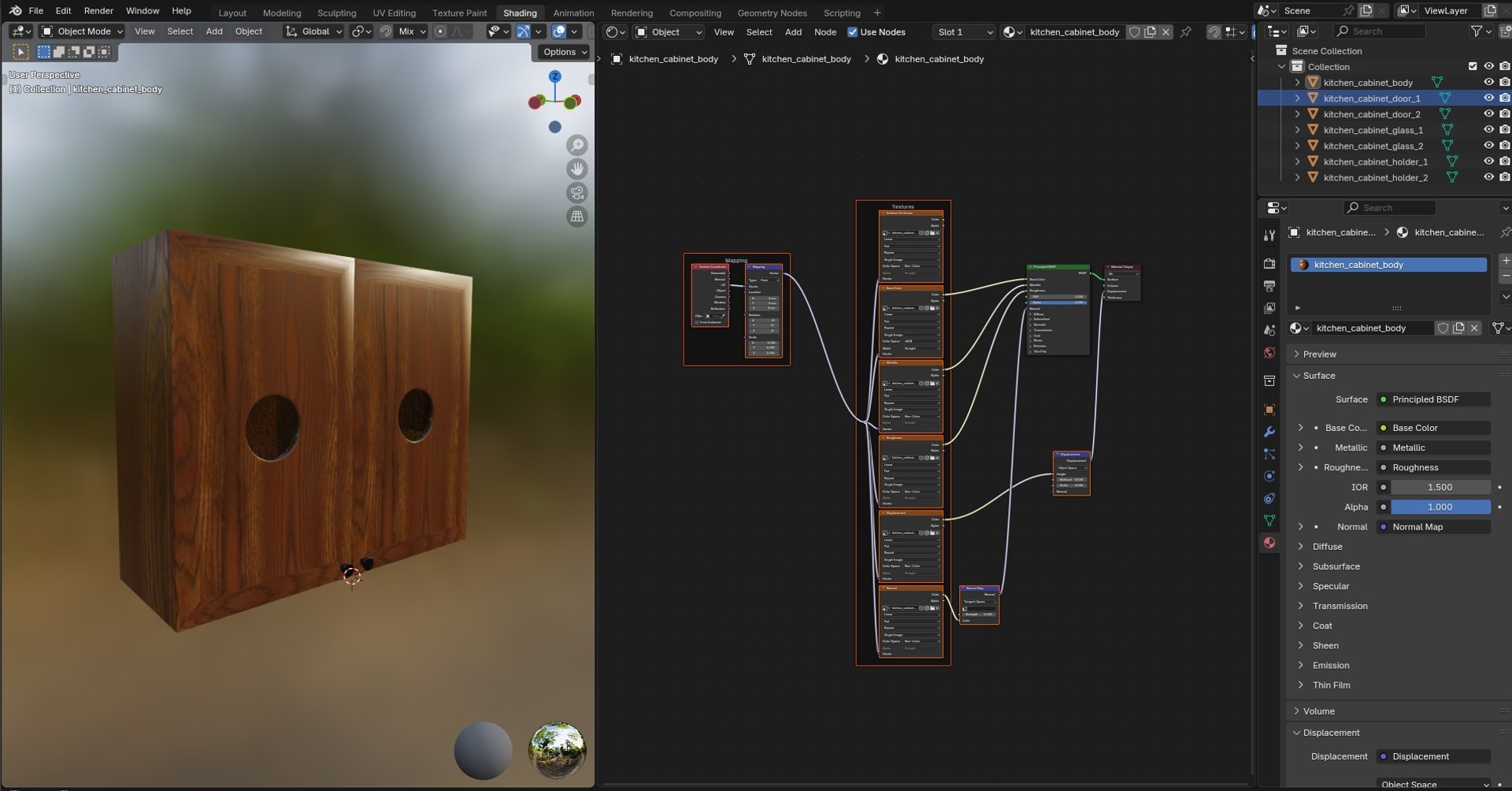Switch to the Layout workspace tab

pyautogui.click(x=232, y=13)
